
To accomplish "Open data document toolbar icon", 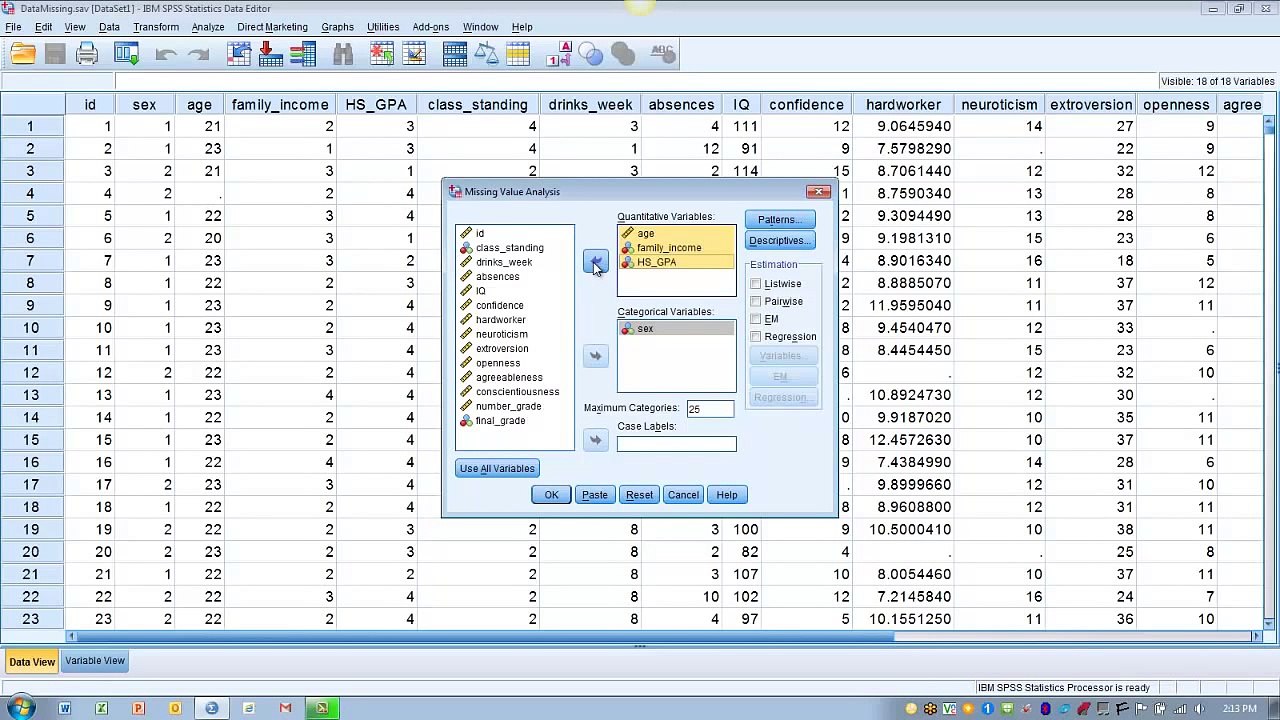I will 23,55.
